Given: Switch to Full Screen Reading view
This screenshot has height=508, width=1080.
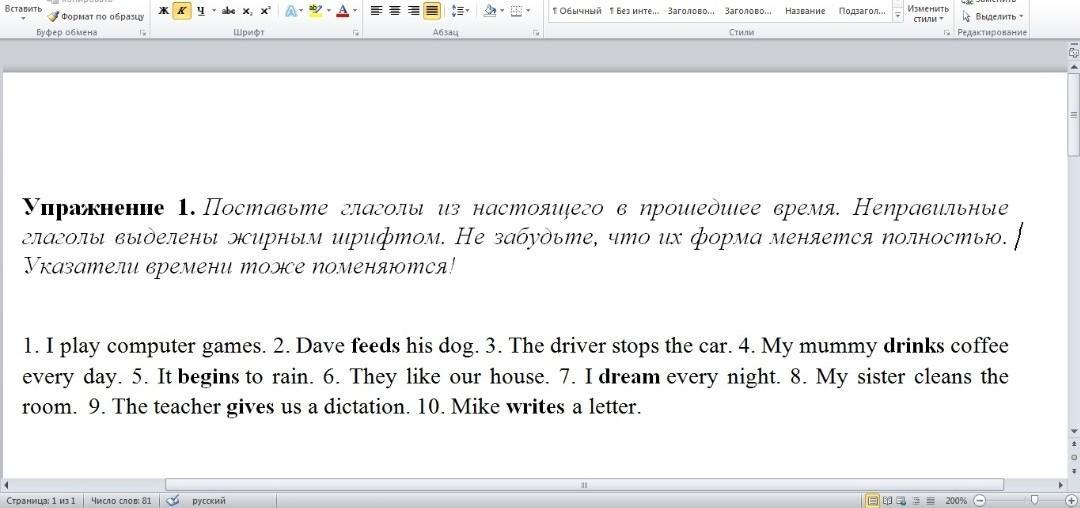Looking at the screenshot, I should (x=887, y=501).
